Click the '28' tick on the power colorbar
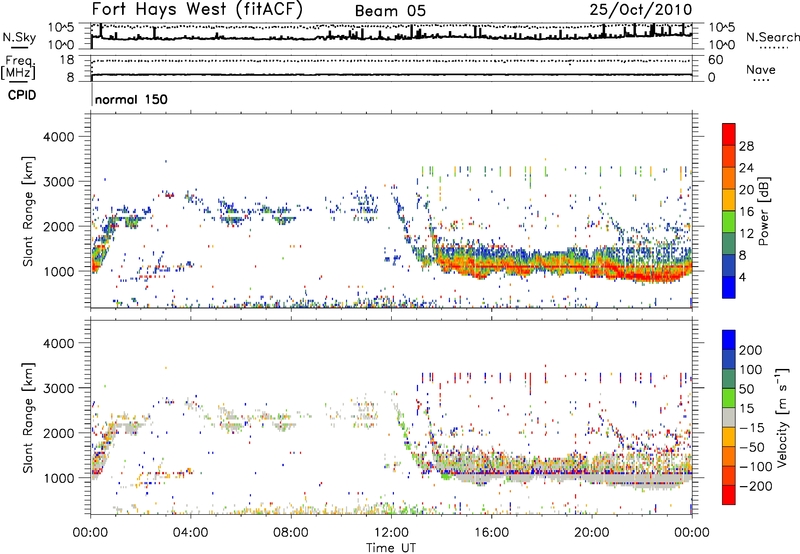Viewport: 800px width, 554px height. tap(746, 146)
